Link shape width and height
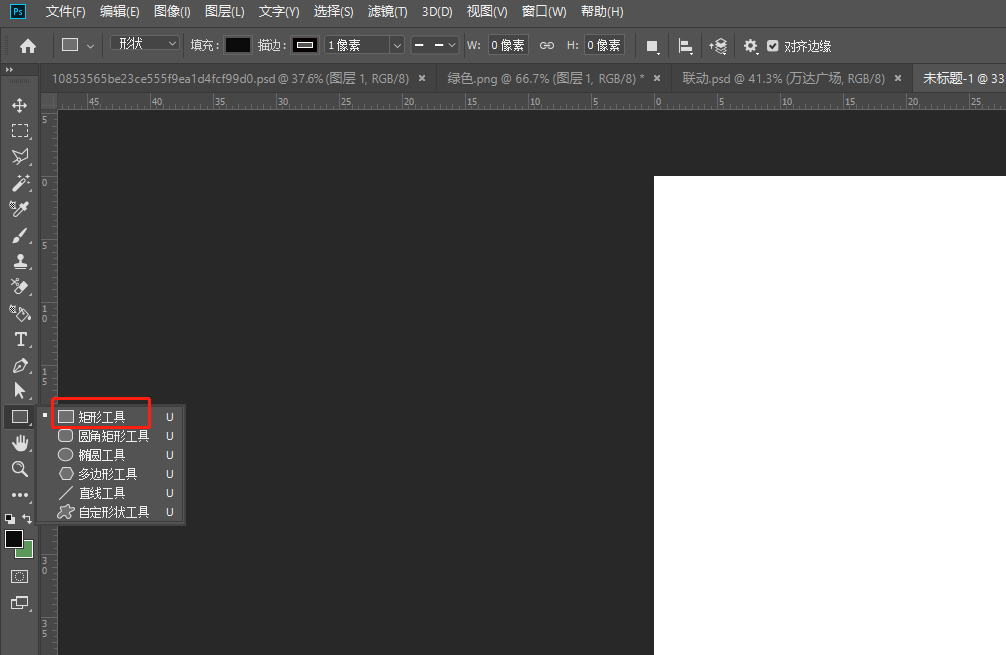The image size is (1006, 655). click(547, 46)
